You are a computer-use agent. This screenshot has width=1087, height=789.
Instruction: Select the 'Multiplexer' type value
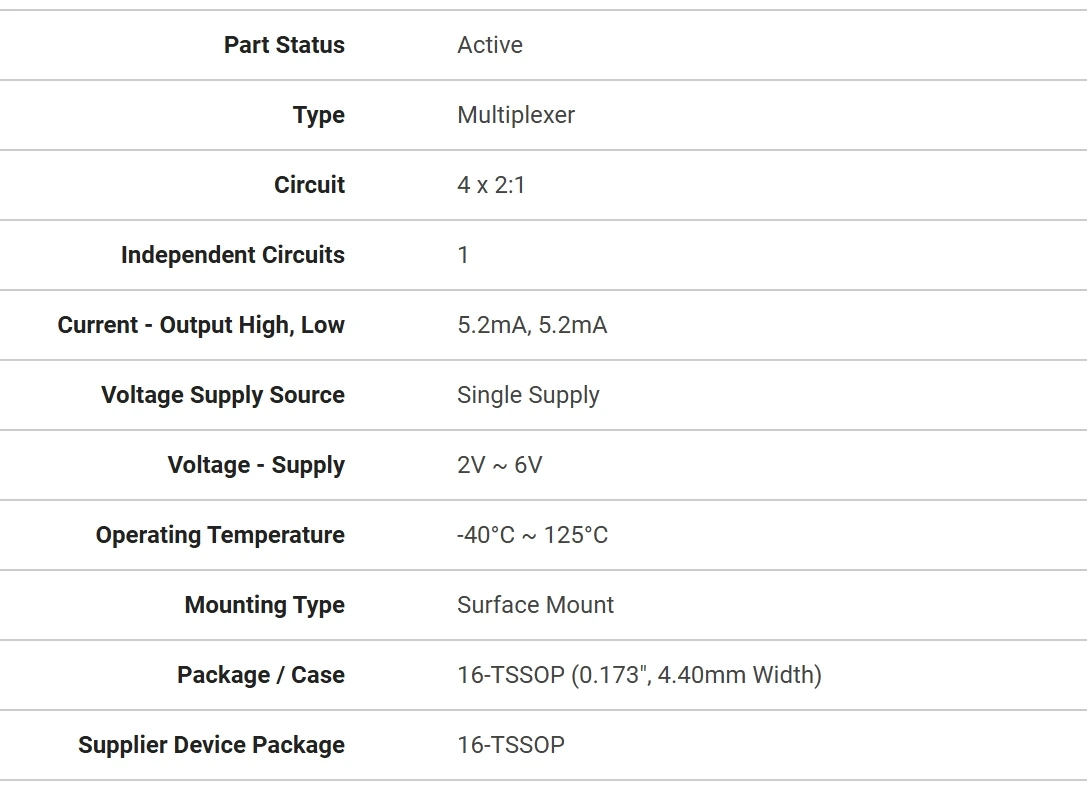point(516,115)
